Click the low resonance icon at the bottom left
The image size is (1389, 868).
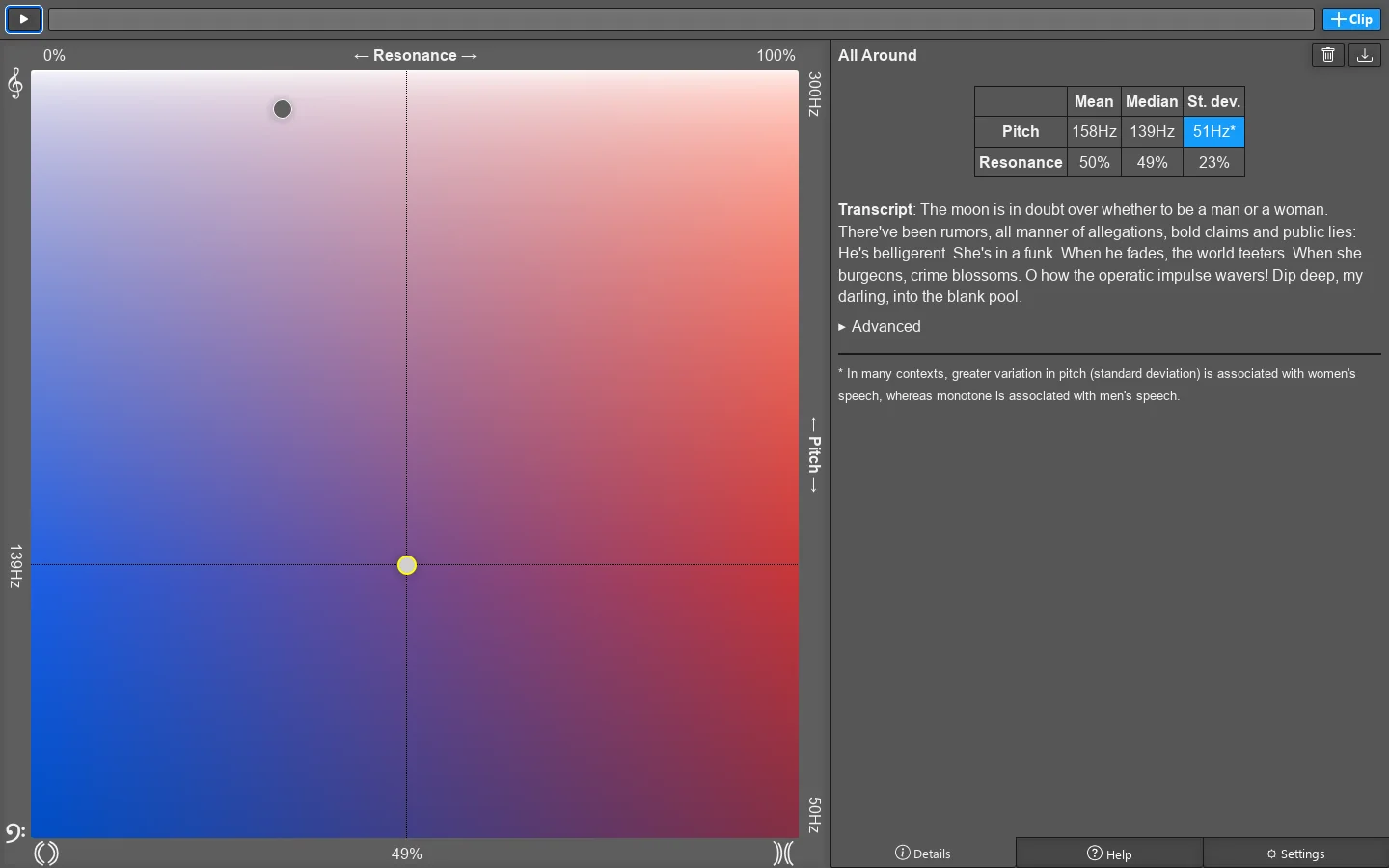[46, 853]
